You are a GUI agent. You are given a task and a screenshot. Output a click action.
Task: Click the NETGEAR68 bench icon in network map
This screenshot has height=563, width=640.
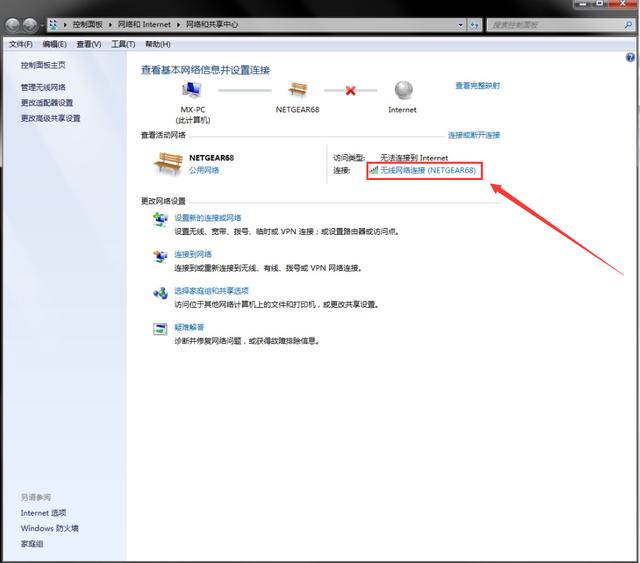click(x=296, y=91)
